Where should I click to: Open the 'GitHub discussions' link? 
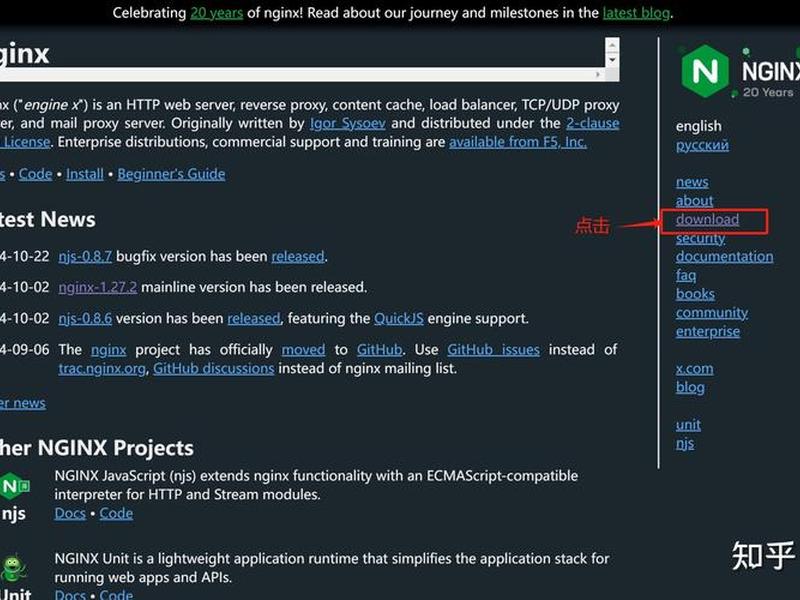pyautogui.click(x=214, y=368)
